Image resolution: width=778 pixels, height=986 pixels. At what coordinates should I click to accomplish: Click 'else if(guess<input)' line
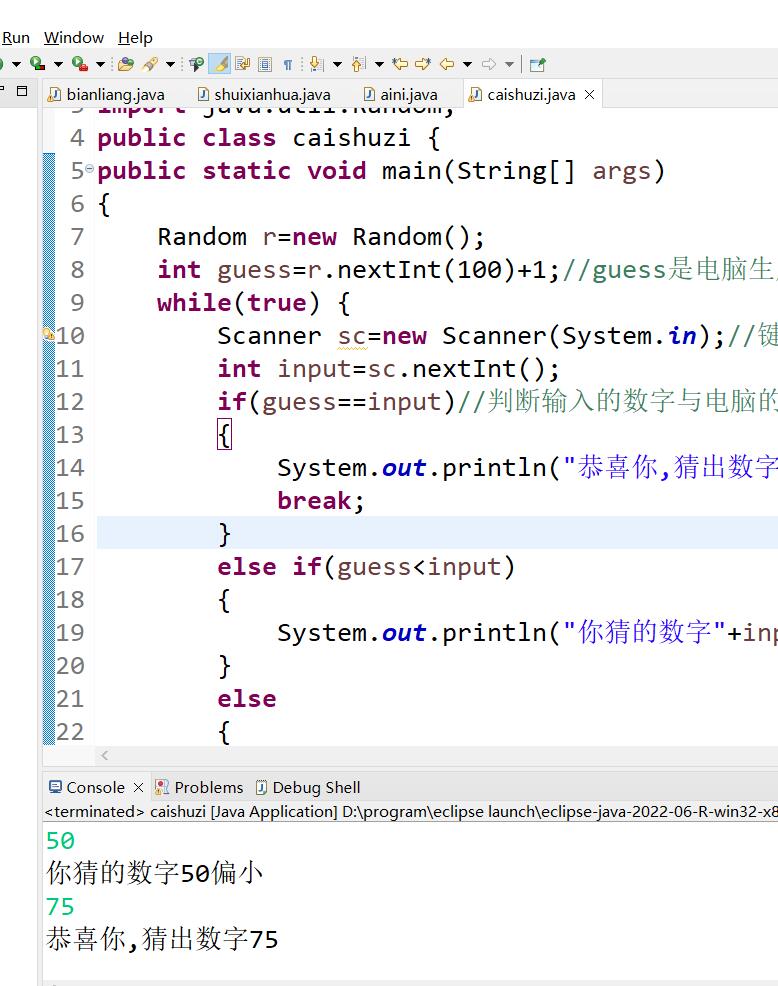(366, 567)
